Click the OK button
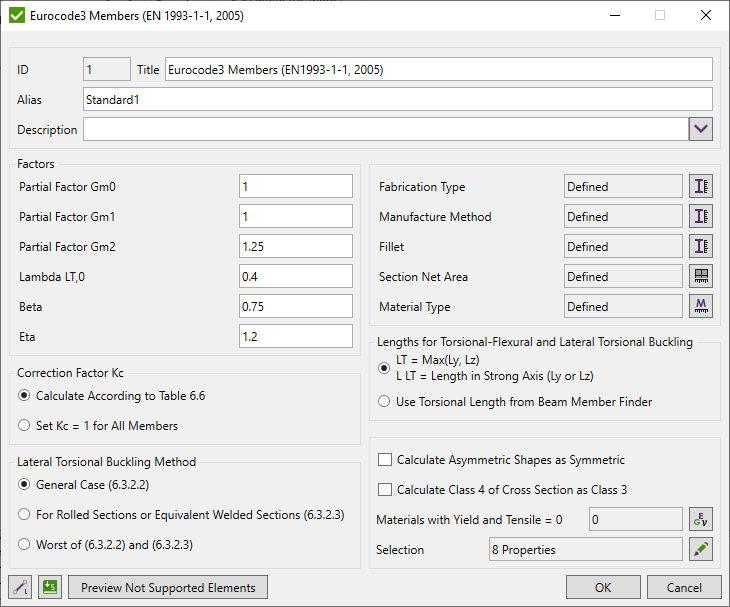This screenshot has width=730, height=607. pos(603,587)
